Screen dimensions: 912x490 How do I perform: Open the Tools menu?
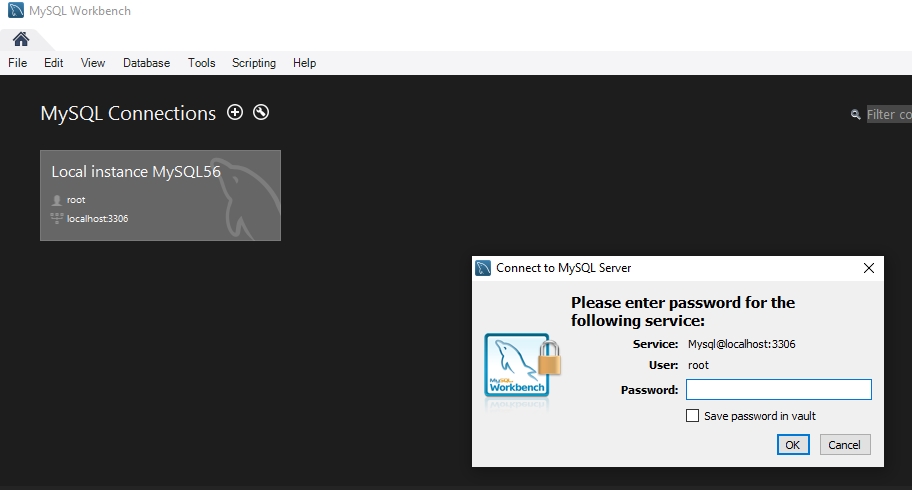[x=201, y=63]
